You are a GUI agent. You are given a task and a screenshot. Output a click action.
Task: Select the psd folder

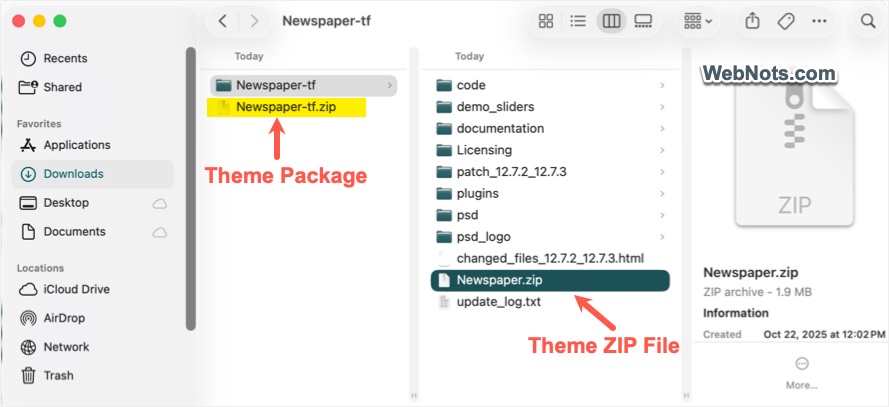551,215
